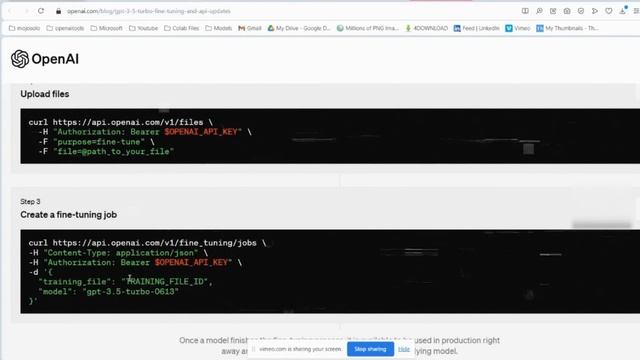Viewport: 640px width, 360px height.
Task: Click $OPENAI_API_KEY in the upload files code
Action: coord(201,132)
